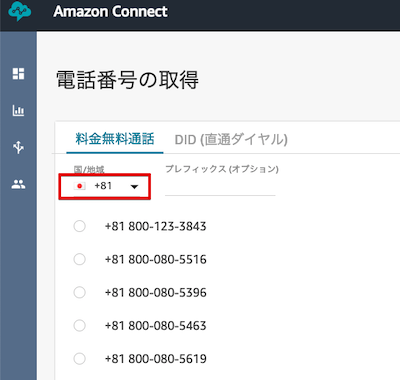Click the Amazon Connect title text
Screen dimensions: 400x380
(110, 11)
